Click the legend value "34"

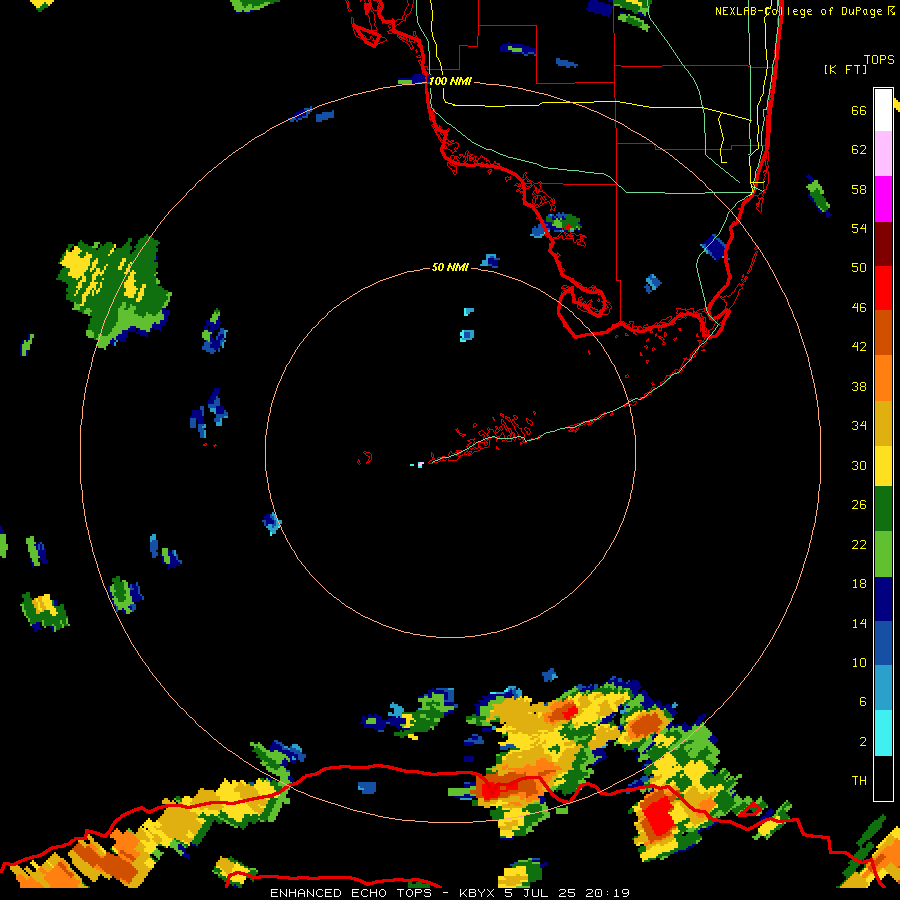coord(859,425)
